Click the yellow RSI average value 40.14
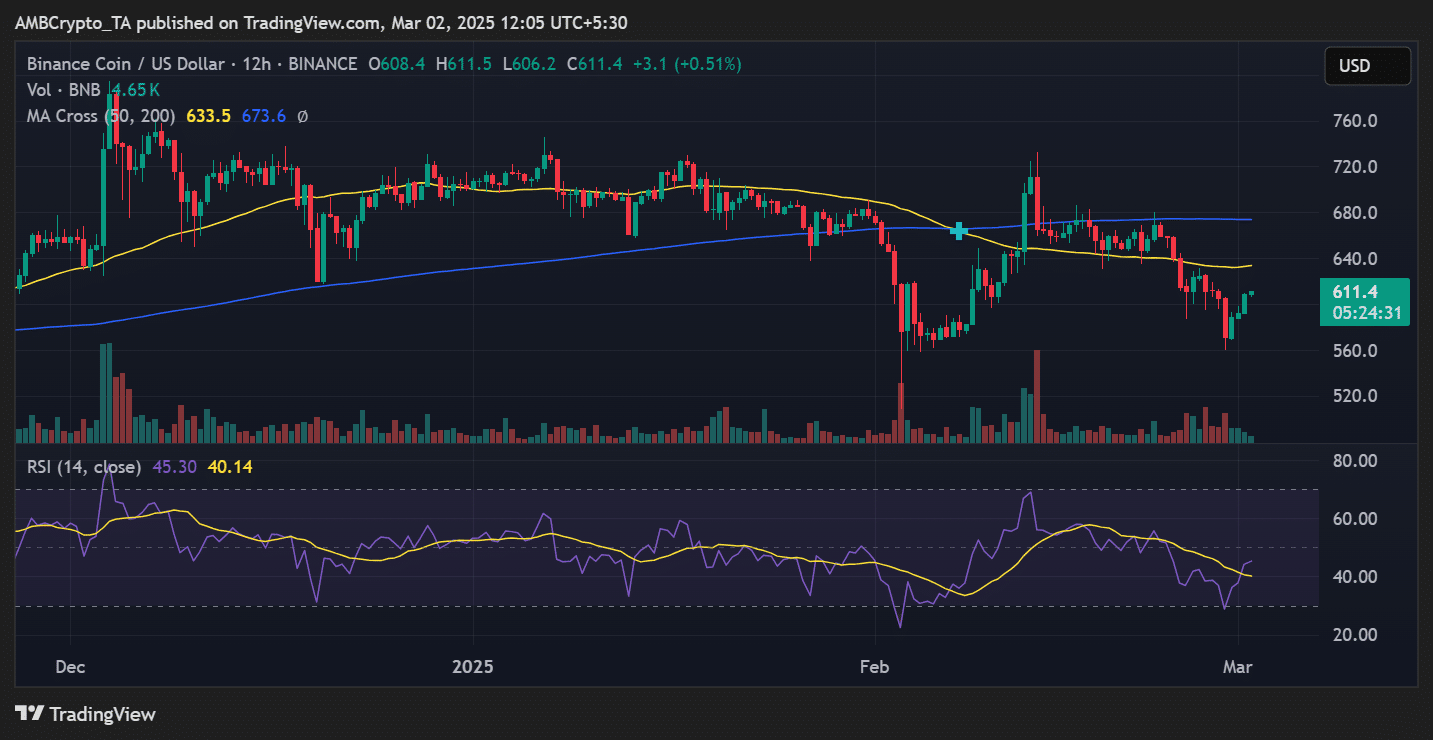The width and height of the screenshot is (1433, 740). (x=231, y=466)
